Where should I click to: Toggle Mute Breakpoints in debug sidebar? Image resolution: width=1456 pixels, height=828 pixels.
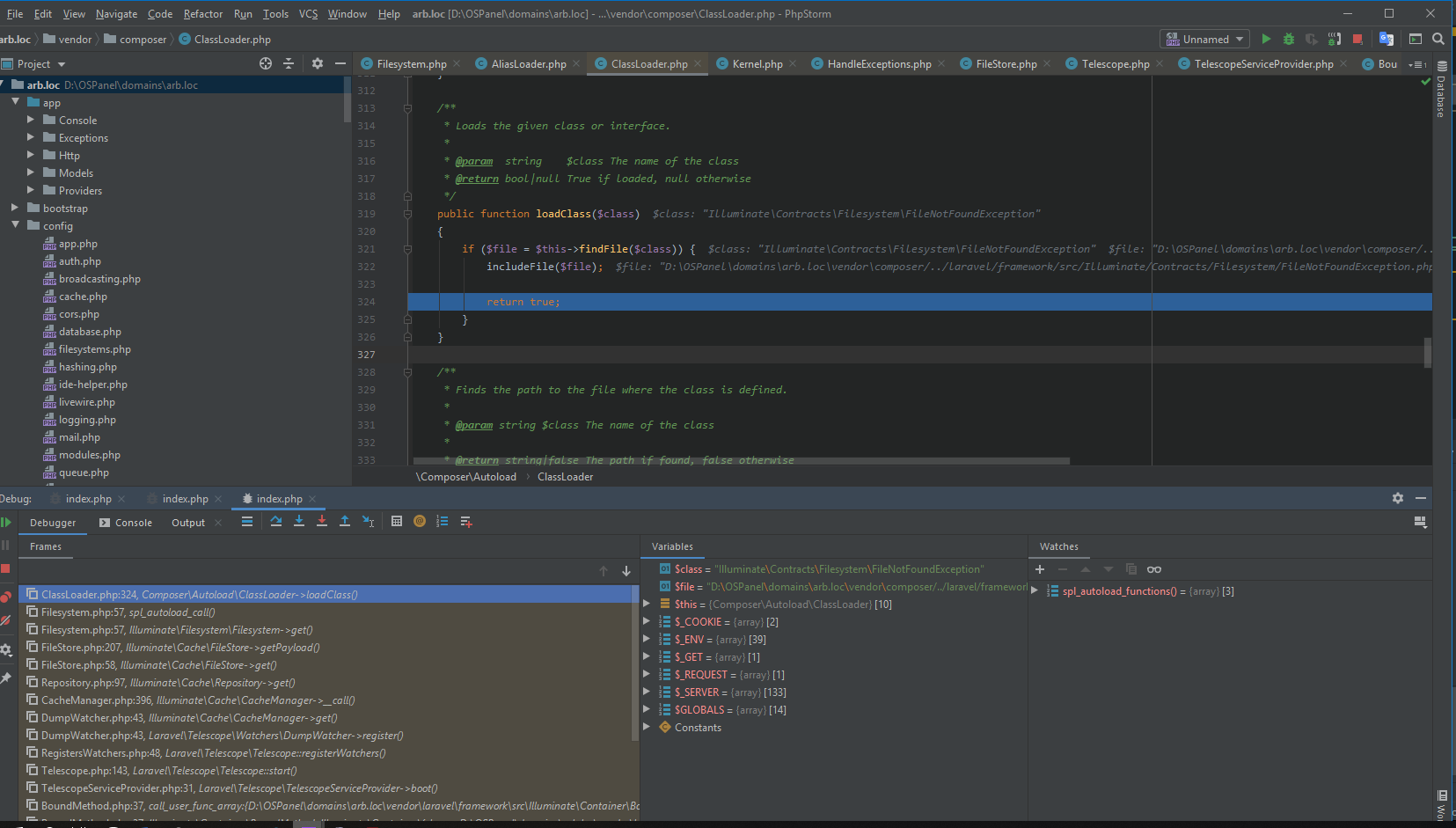[x=6, y=621]
